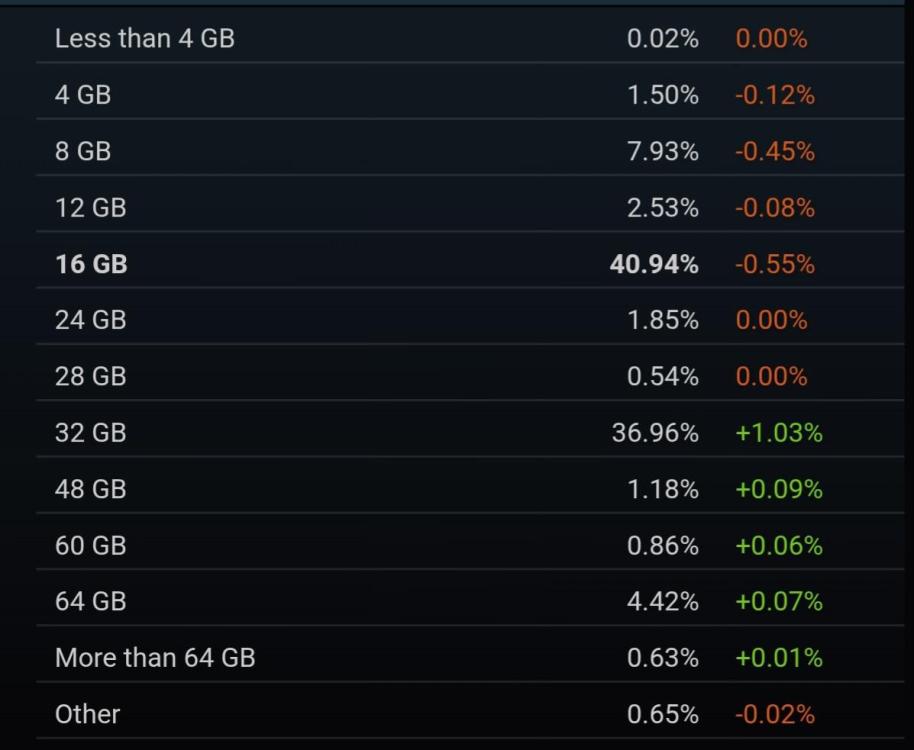Screen dimensions: 914x750
Task: Click the "Less than 4 GB" row label
Action: point(144,39)
